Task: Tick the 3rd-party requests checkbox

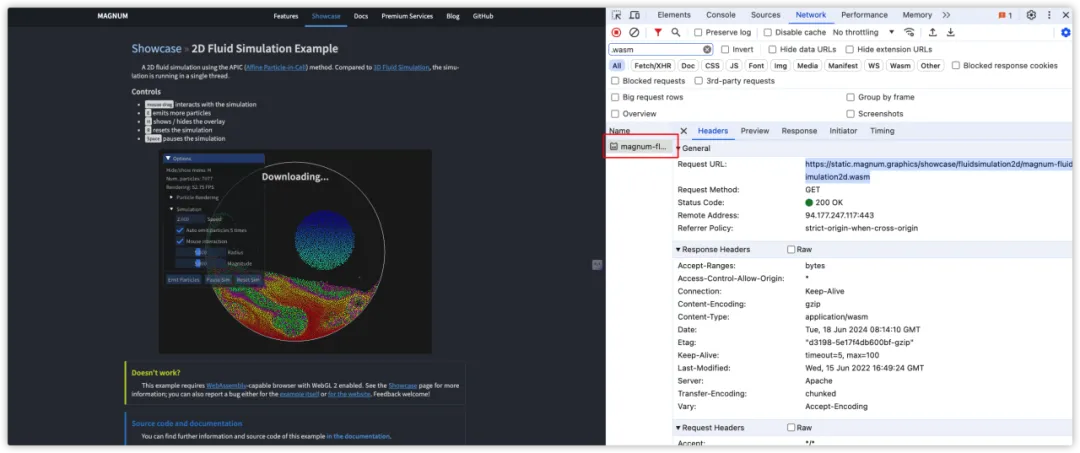Action: (699, 81)
